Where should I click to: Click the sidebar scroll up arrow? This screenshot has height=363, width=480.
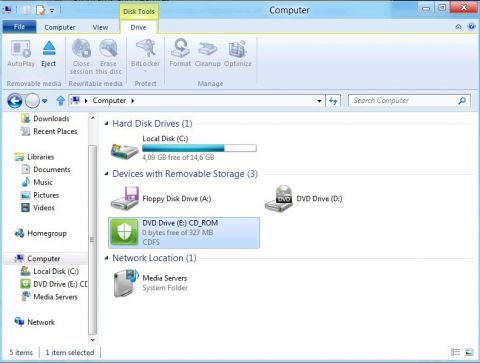(93, 118)
